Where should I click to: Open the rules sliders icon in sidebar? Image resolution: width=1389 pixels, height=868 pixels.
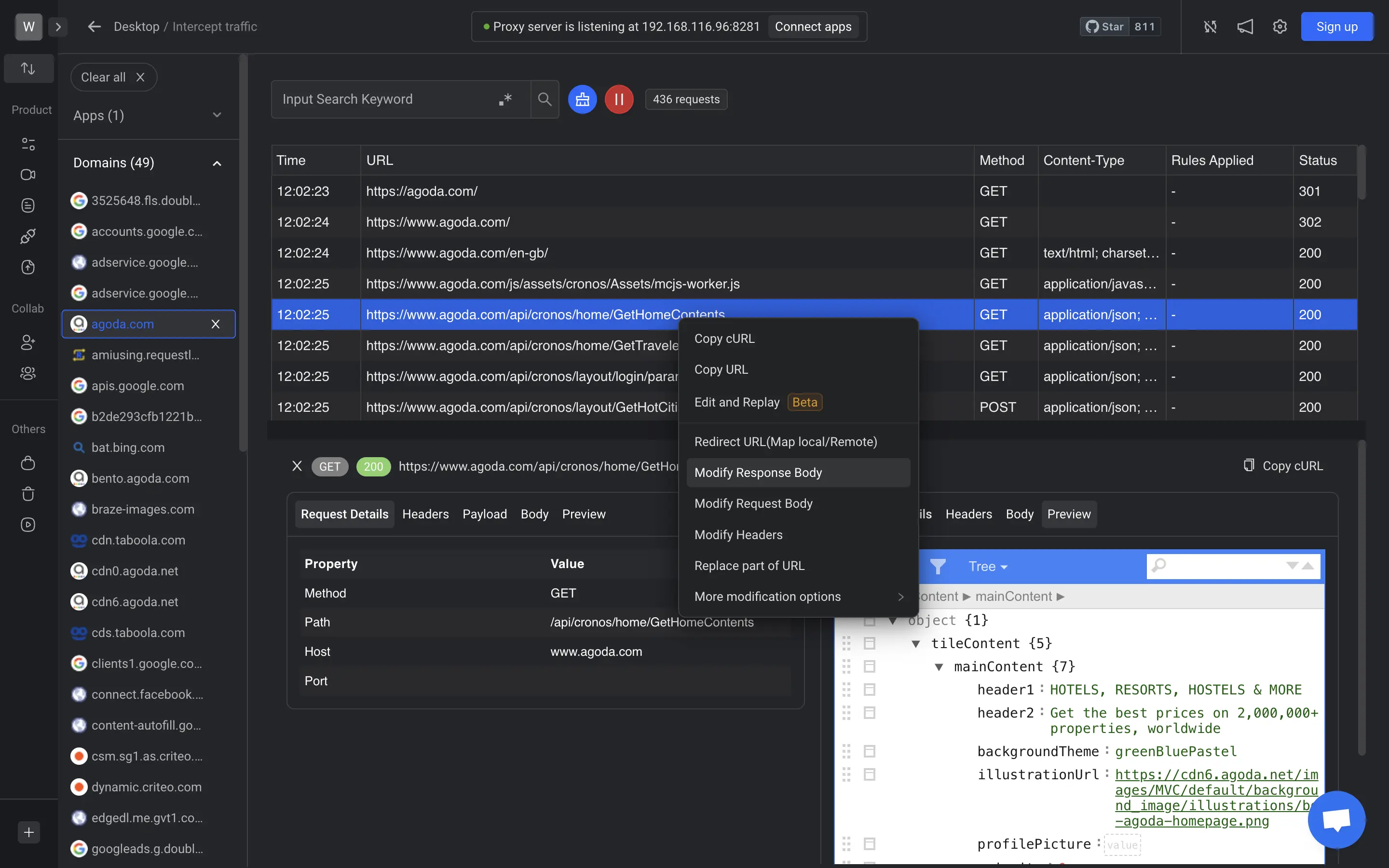(28, 144)
